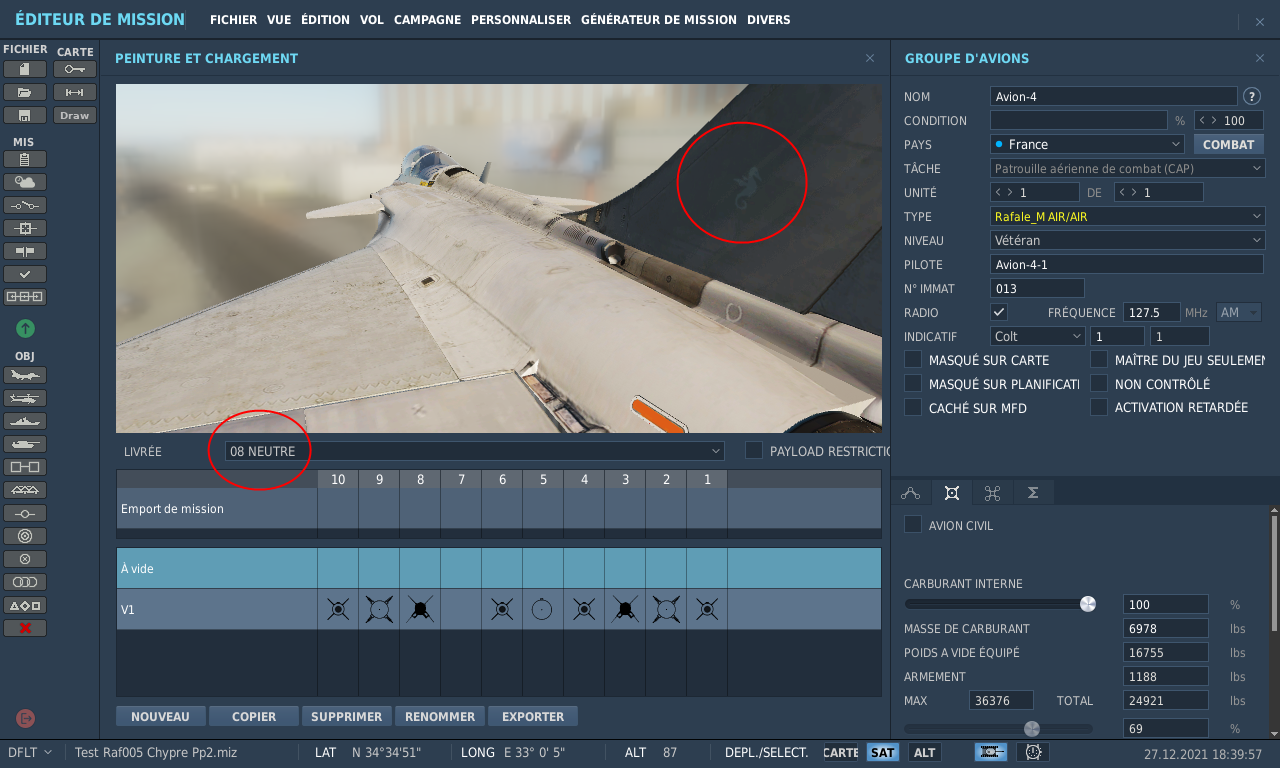Open the help question mark beside NOM
The image size is (1280, 768).
pyautogui.click(x=1251, y=97)
